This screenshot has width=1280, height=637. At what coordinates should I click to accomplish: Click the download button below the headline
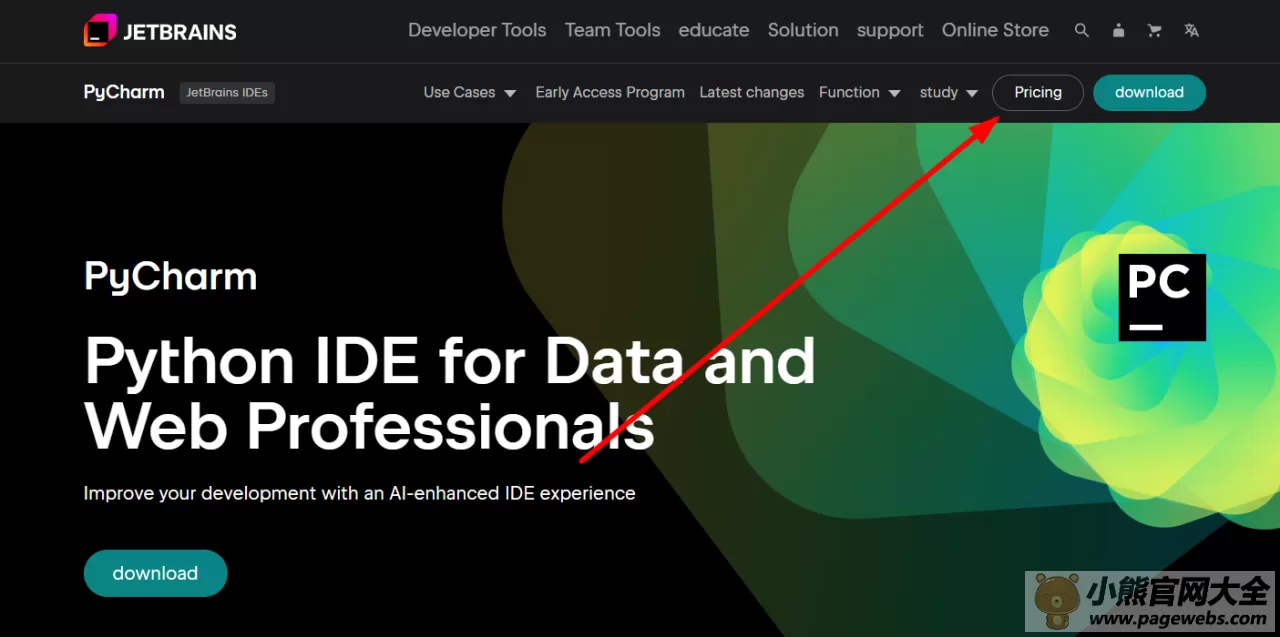156,573
